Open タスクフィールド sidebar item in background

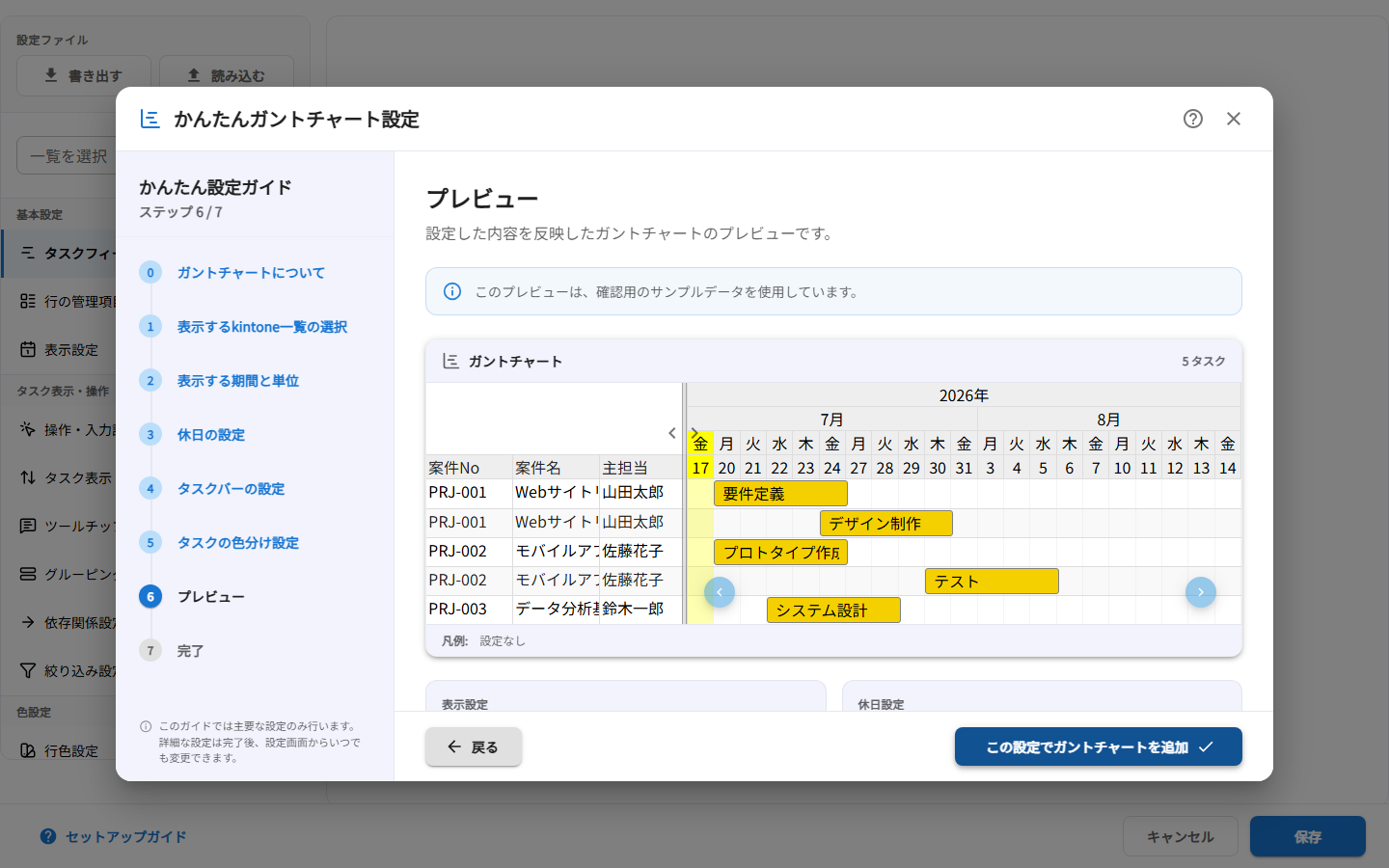tap(59, 253)
